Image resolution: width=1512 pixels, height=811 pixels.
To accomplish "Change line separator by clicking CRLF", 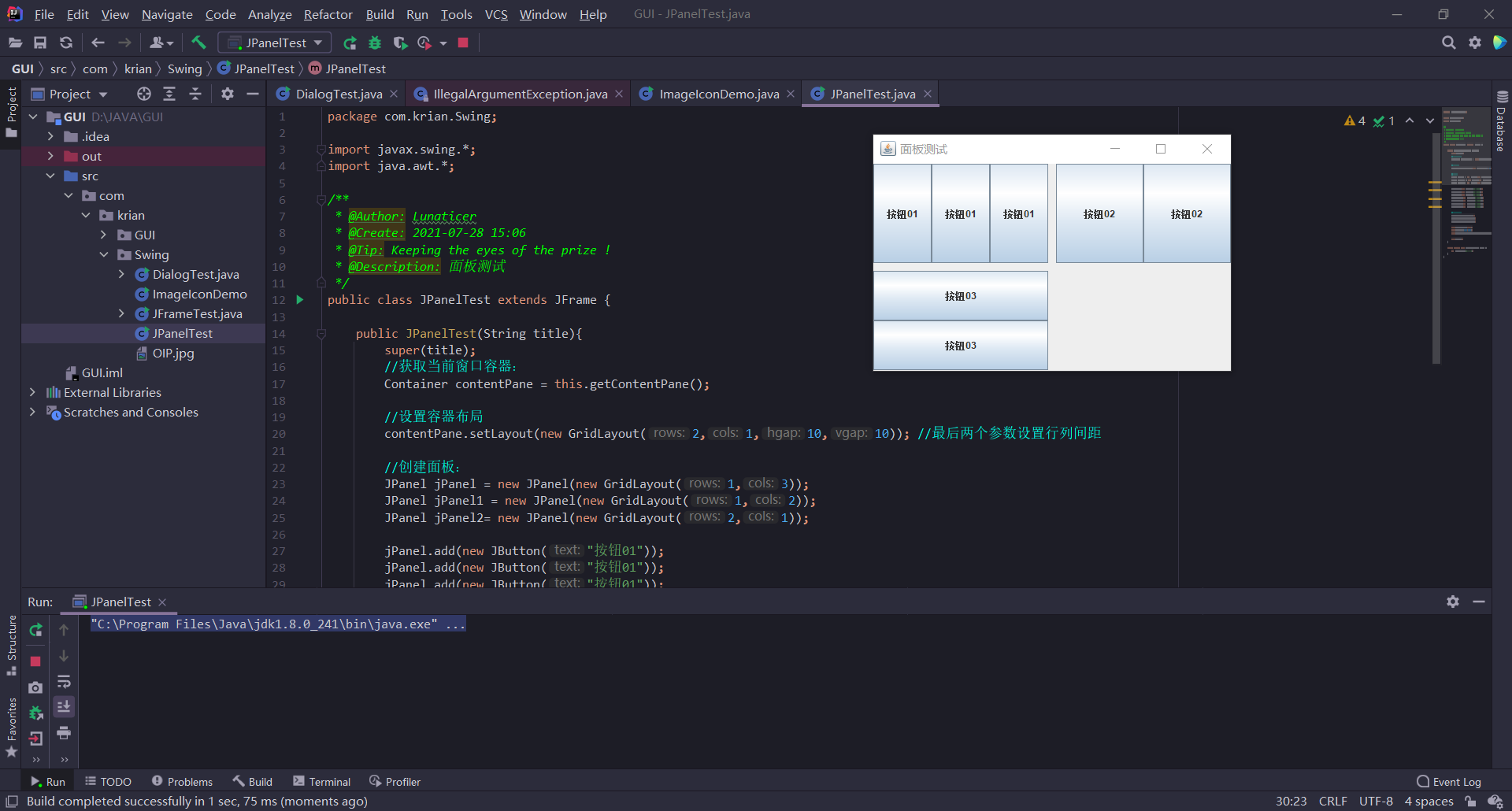I will point(1332,801).
